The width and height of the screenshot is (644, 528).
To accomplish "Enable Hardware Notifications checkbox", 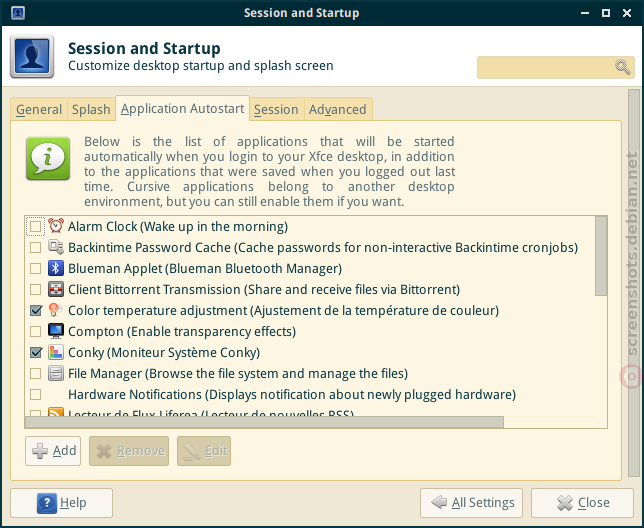I will click(x=36, y=395).
